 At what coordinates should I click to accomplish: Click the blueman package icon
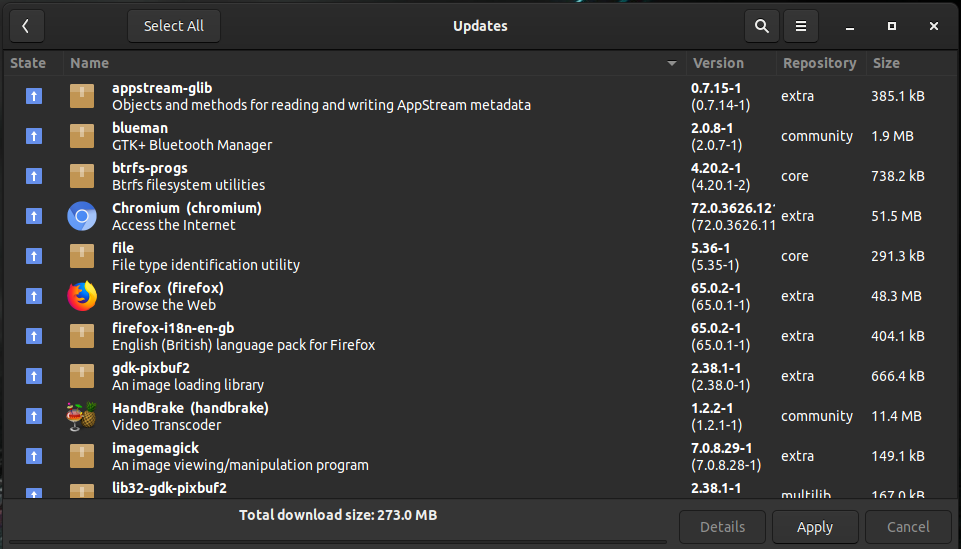[x=82, y=136]
